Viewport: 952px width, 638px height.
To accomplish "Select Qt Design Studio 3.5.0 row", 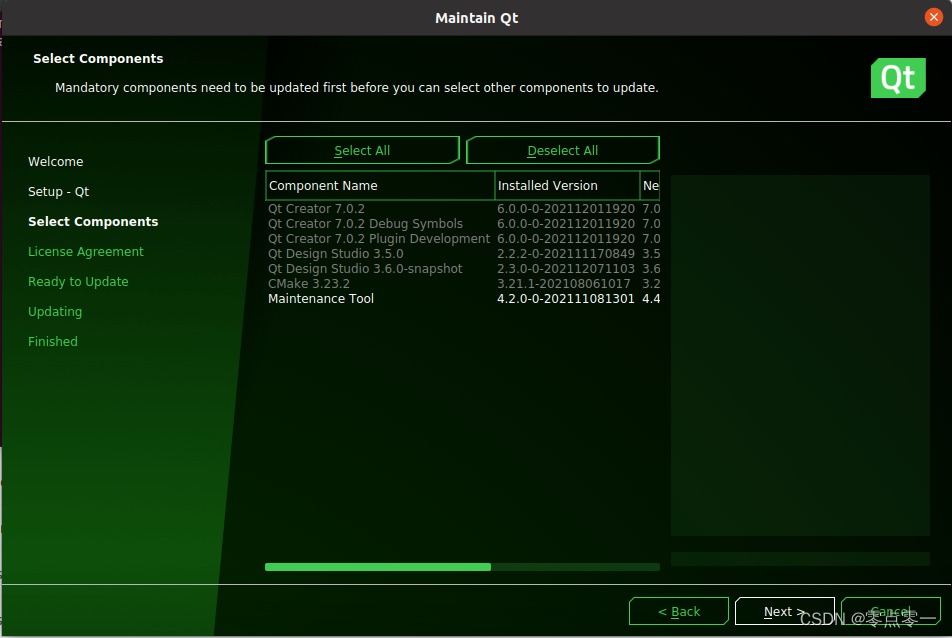I will coord(463,254).
